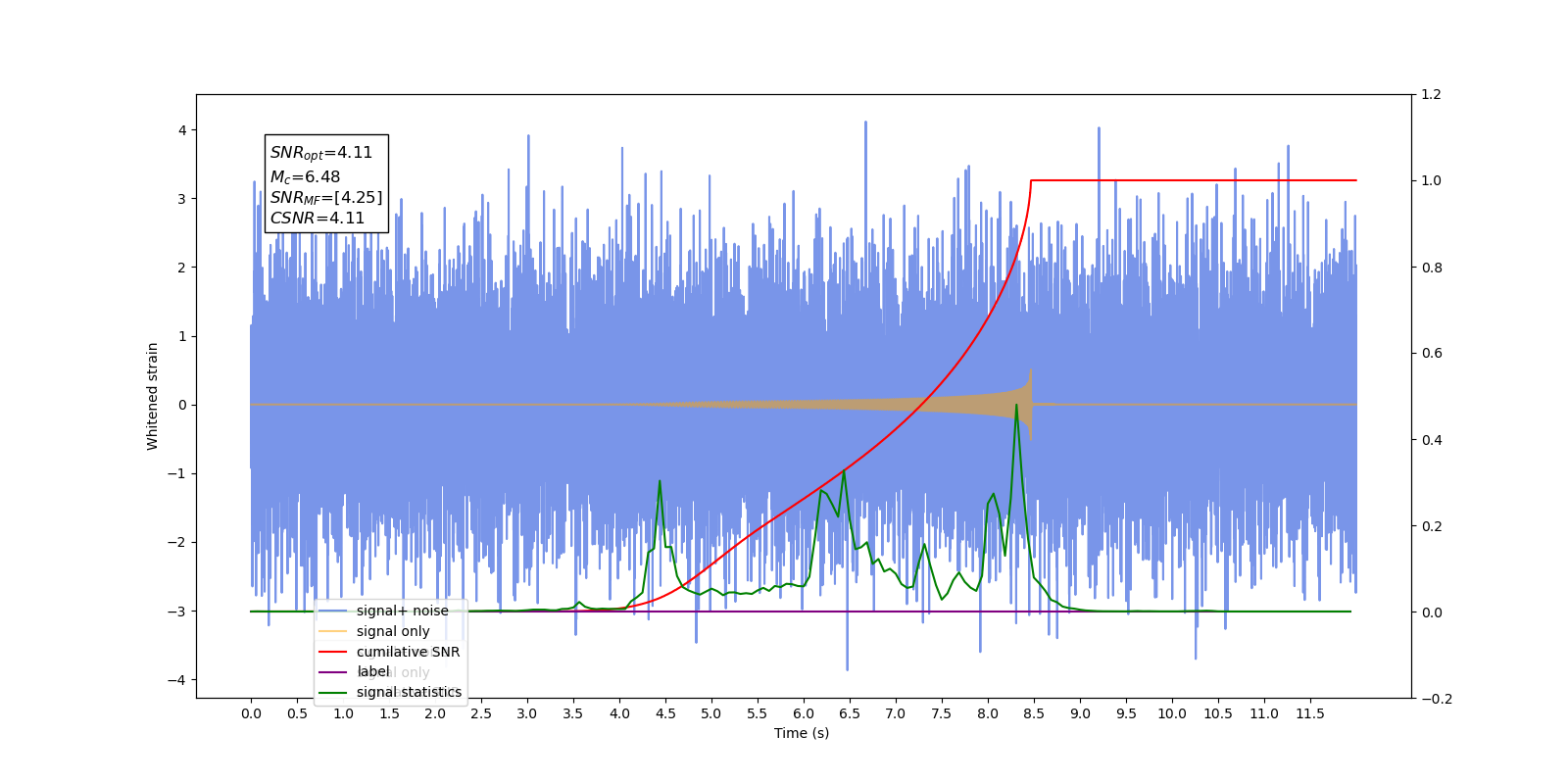Image resolution: width=1568 pixels, height=784 pixels.
Task: Click the Mc=6.48 annotation text
Action: tap(305, 176)
